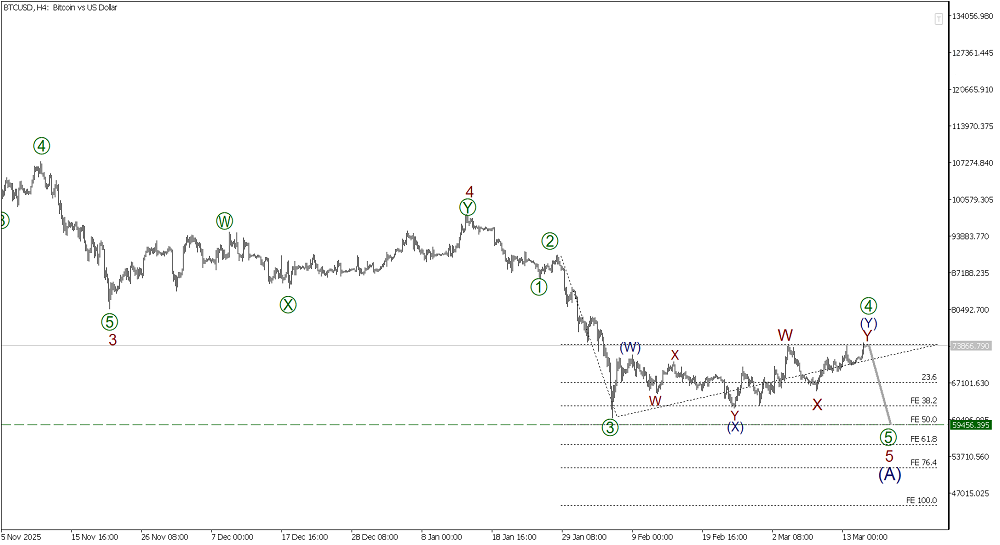
Task: Click the FE 38.2 Fibonacci level label
Action: tap(922, 400)
